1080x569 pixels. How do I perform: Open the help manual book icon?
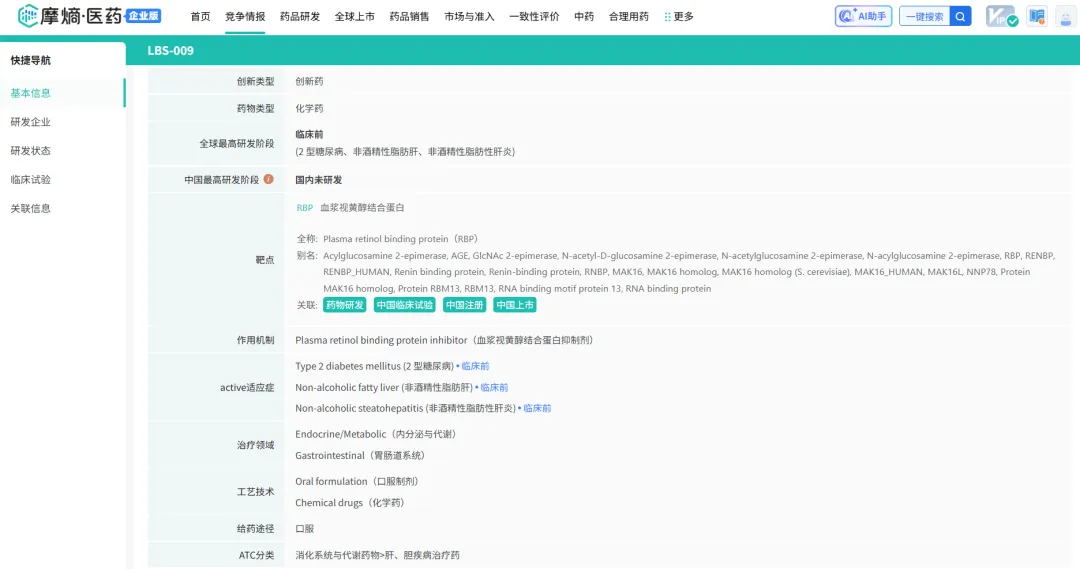(x=1037, y=17)
